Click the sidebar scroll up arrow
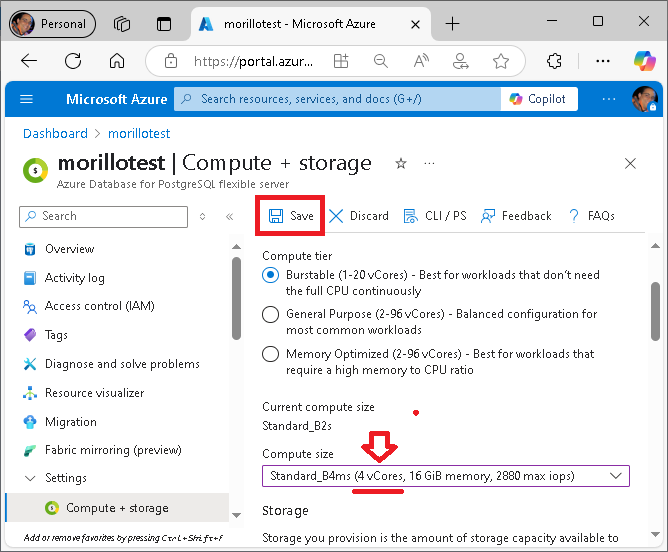The image size is (668, 552). tap(236, 247)
